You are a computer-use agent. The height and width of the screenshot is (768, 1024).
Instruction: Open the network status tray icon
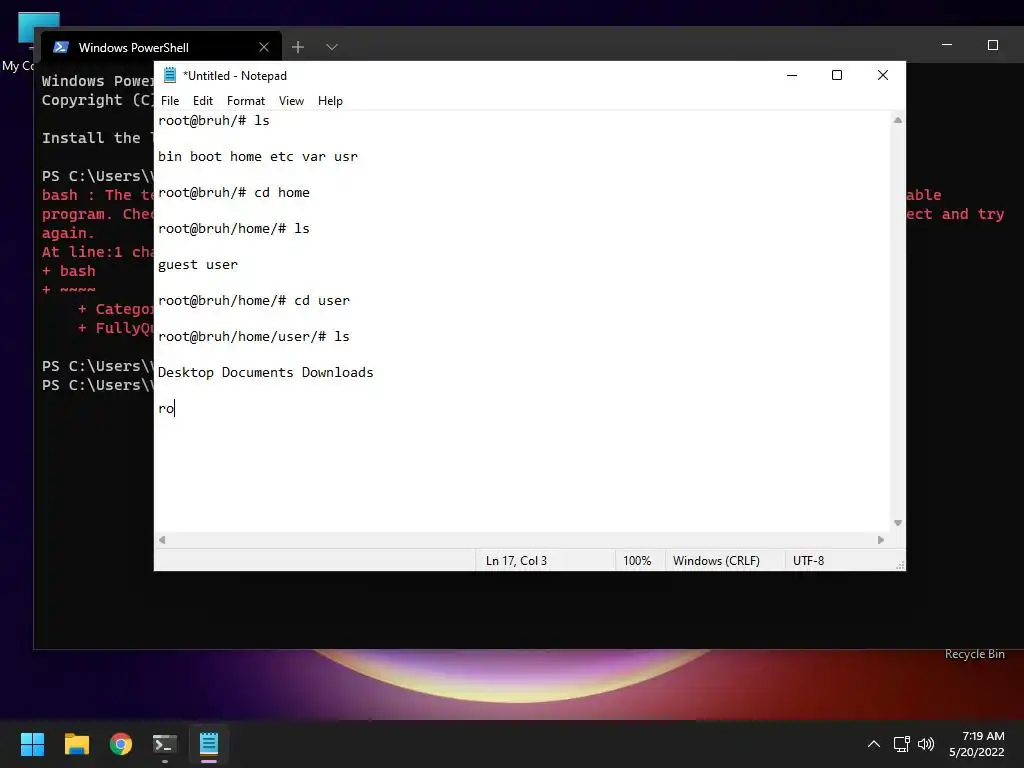902,744
